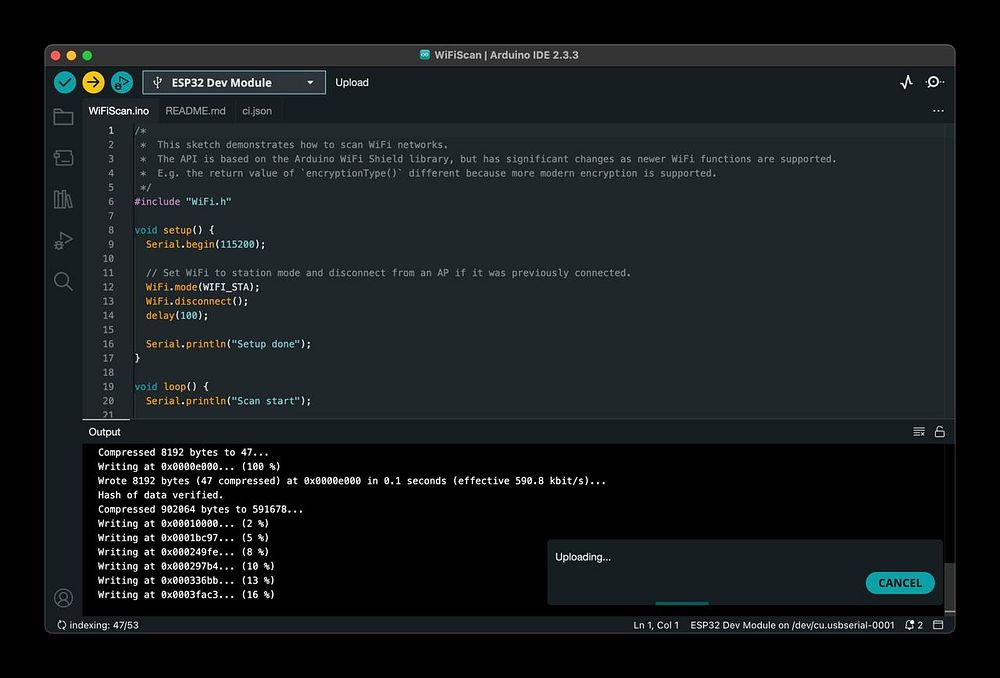Click line number 12 in the gutter

[108, 287]
